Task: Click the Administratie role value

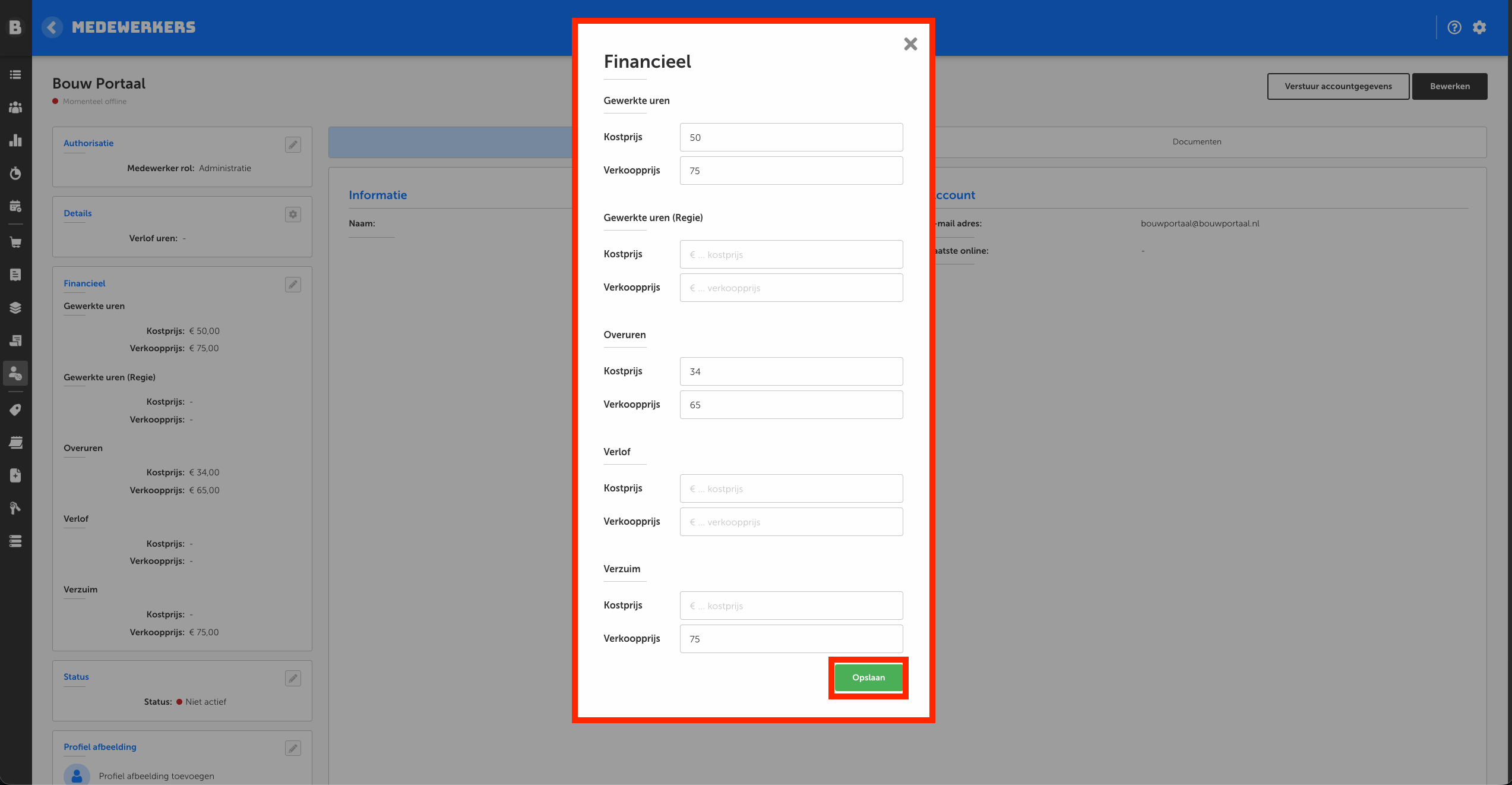Action: (225, 168)
